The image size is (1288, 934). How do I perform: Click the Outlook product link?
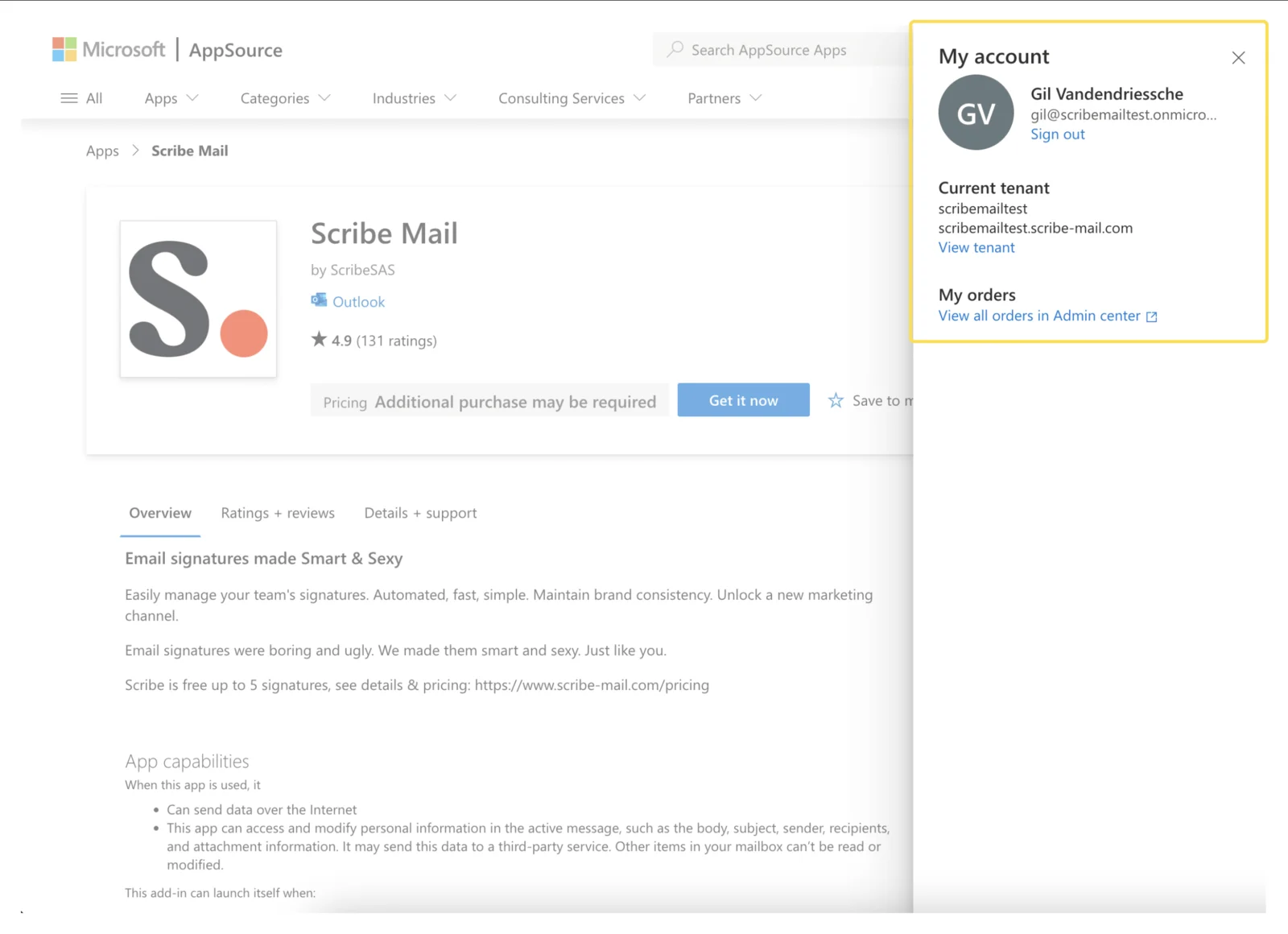click(x=358, y=302)
